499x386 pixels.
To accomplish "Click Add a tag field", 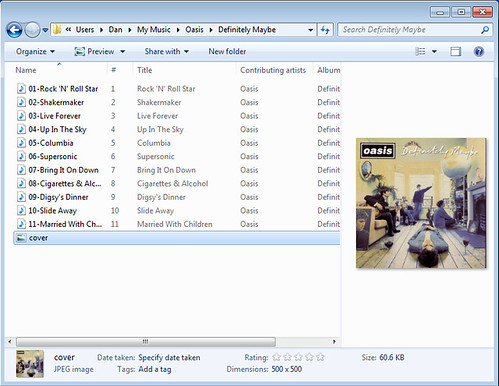I will click(155, 369).
